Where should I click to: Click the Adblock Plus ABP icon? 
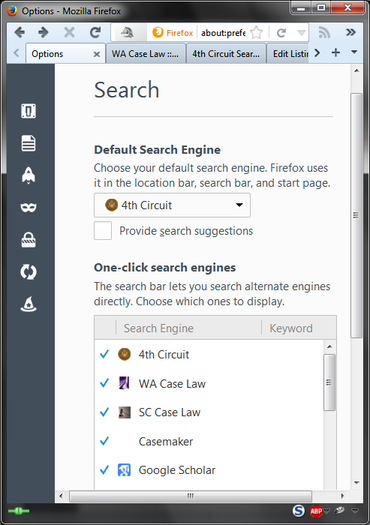pyautogui.click(x=316, y=511)
